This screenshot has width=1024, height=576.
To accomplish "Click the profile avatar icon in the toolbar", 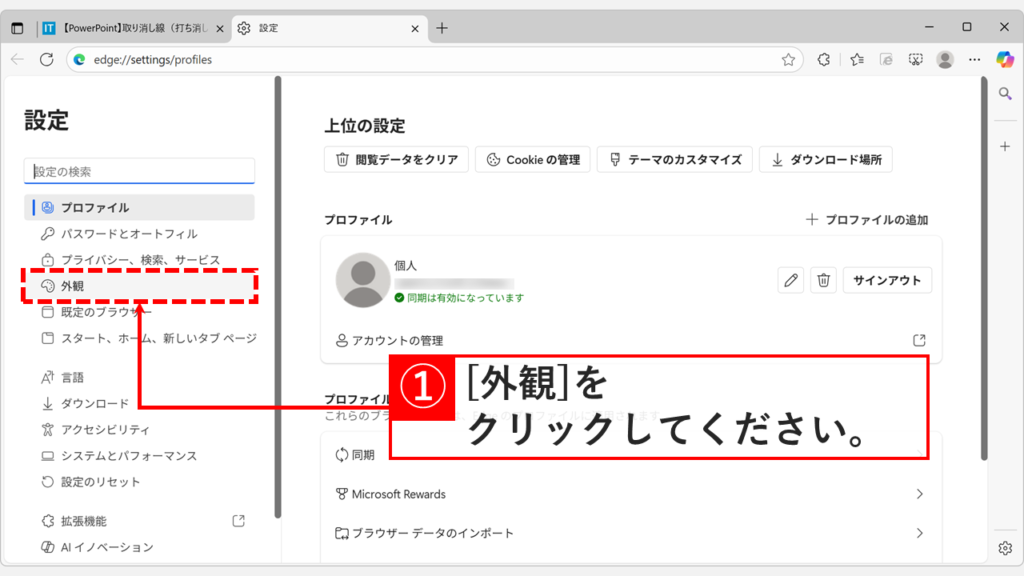I will [x=945, y=59].
